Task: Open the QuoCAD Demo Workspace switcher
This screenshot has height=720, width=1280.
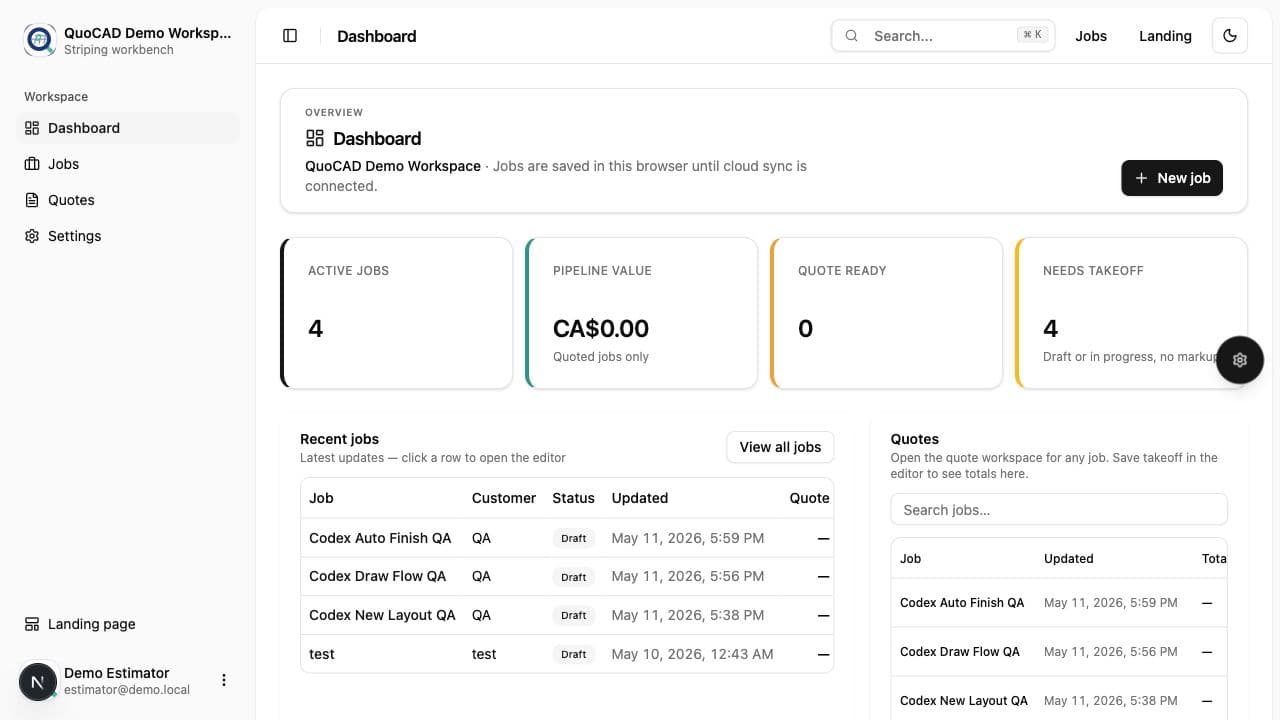Action: click(x=128, y=40)
